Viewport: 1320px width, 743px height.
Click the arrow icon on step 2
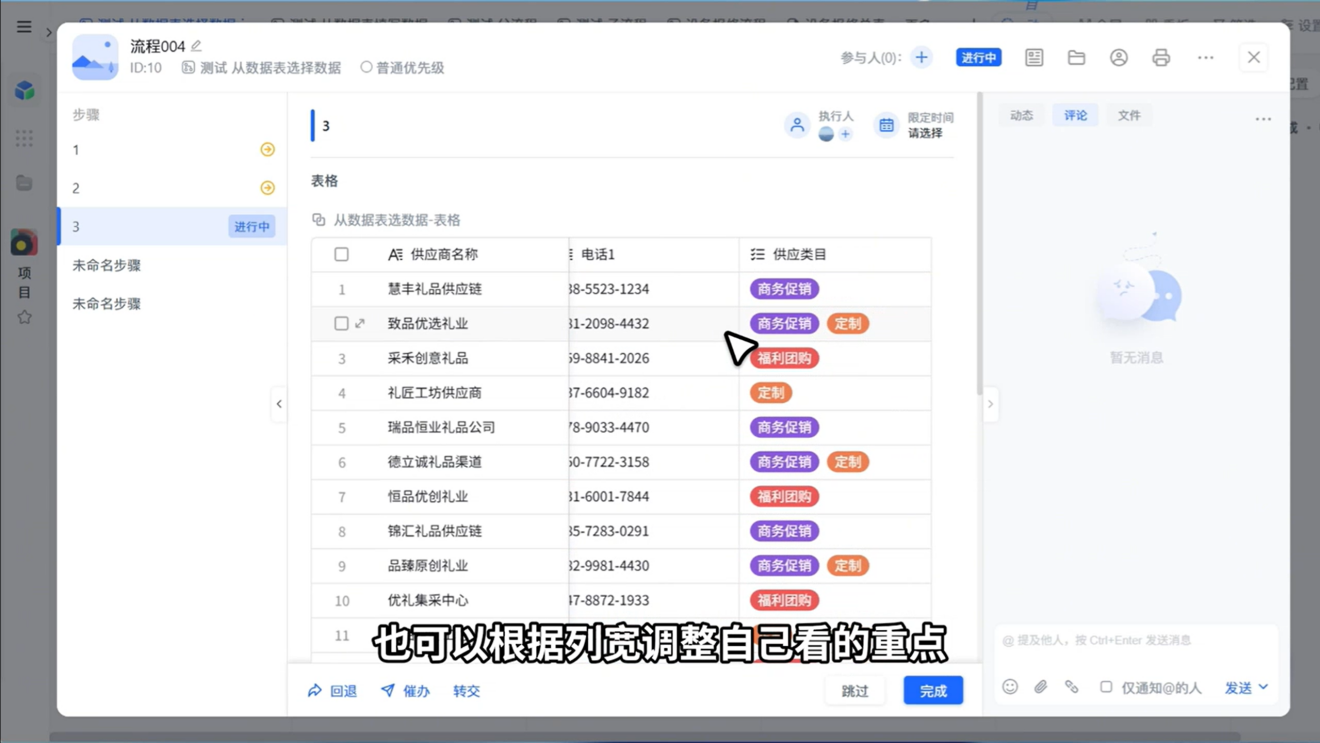267,188
